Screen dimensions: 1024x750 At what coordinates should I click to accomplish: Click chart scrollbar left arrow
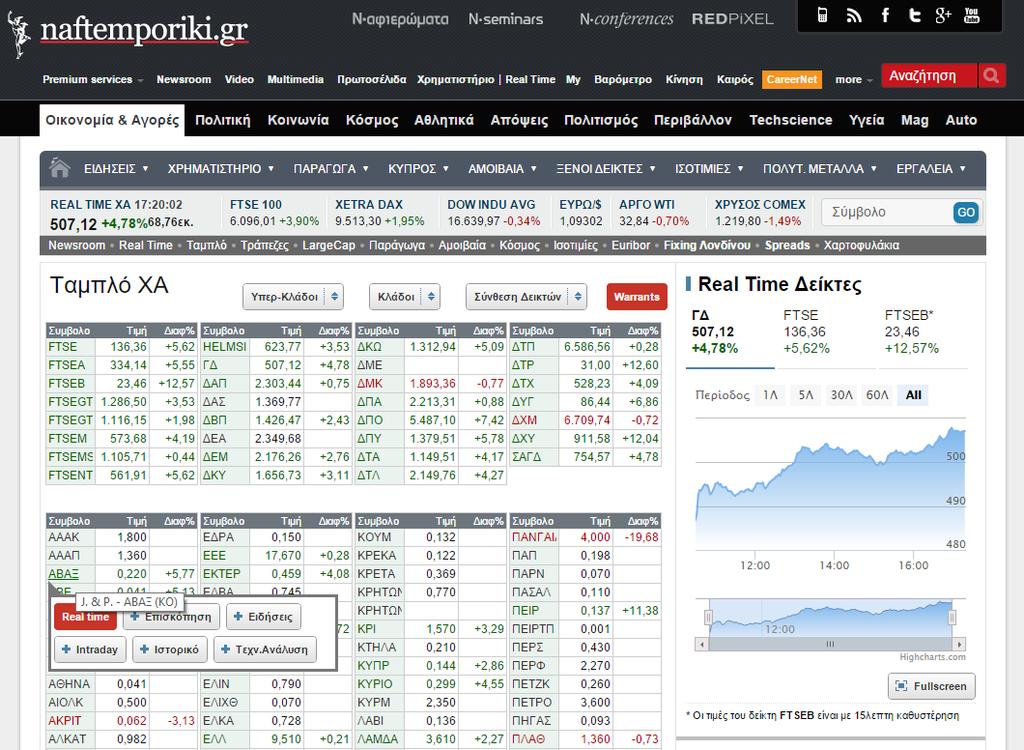[701, 644]
